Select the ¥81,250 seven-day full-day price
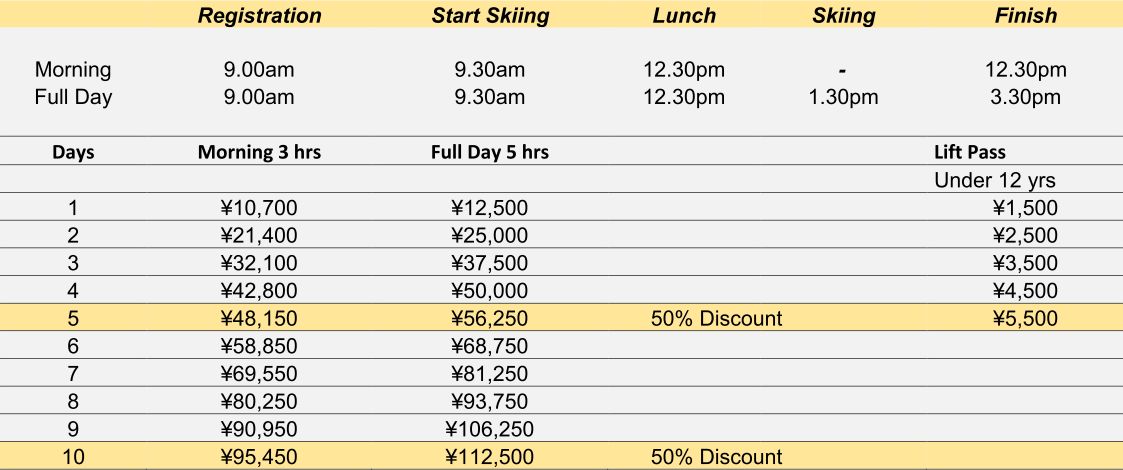Viewport: 1123px width, 470px height. 490,373
